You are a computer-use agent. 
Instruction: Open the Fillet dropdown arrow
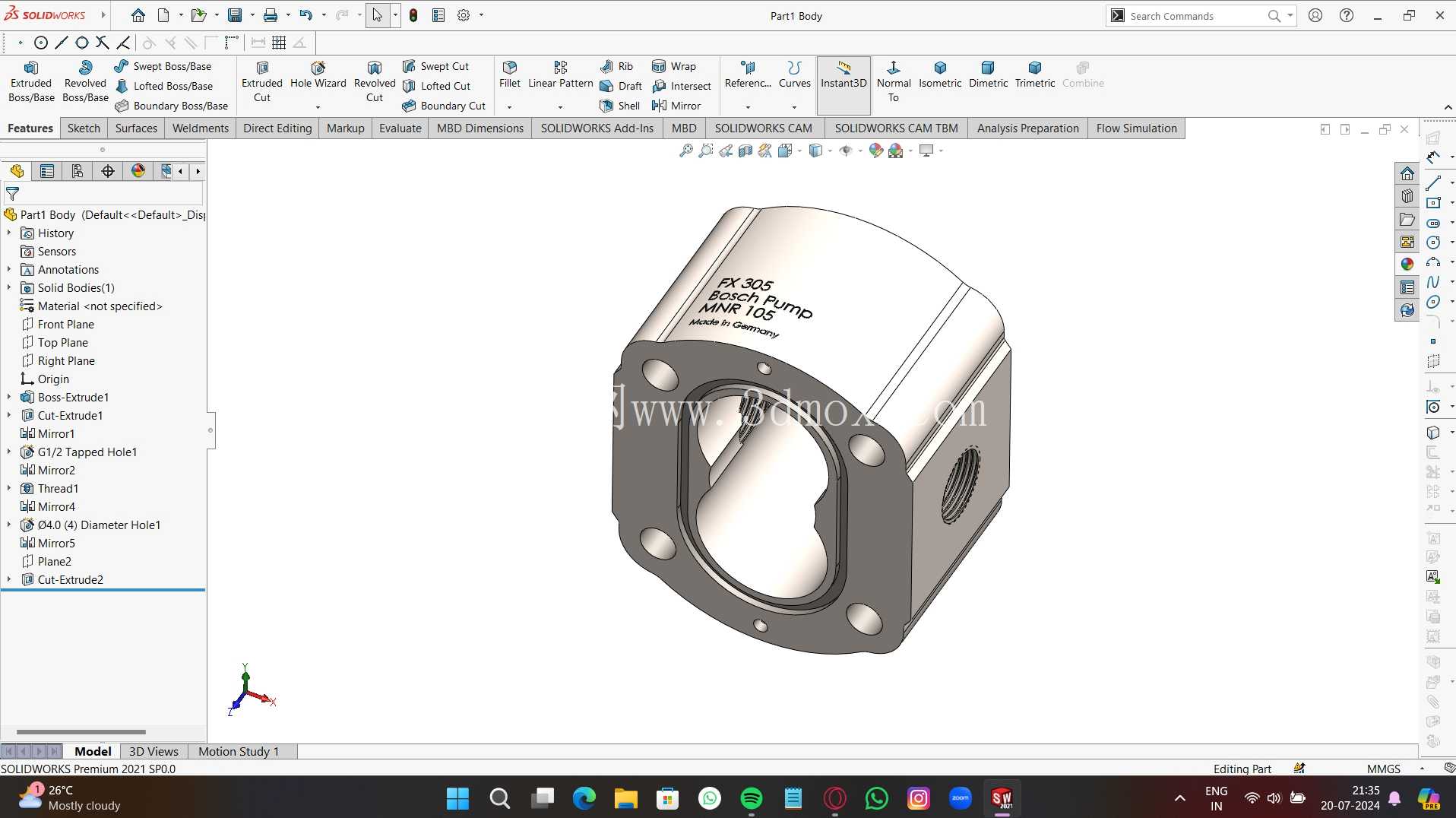click(509, 107)
